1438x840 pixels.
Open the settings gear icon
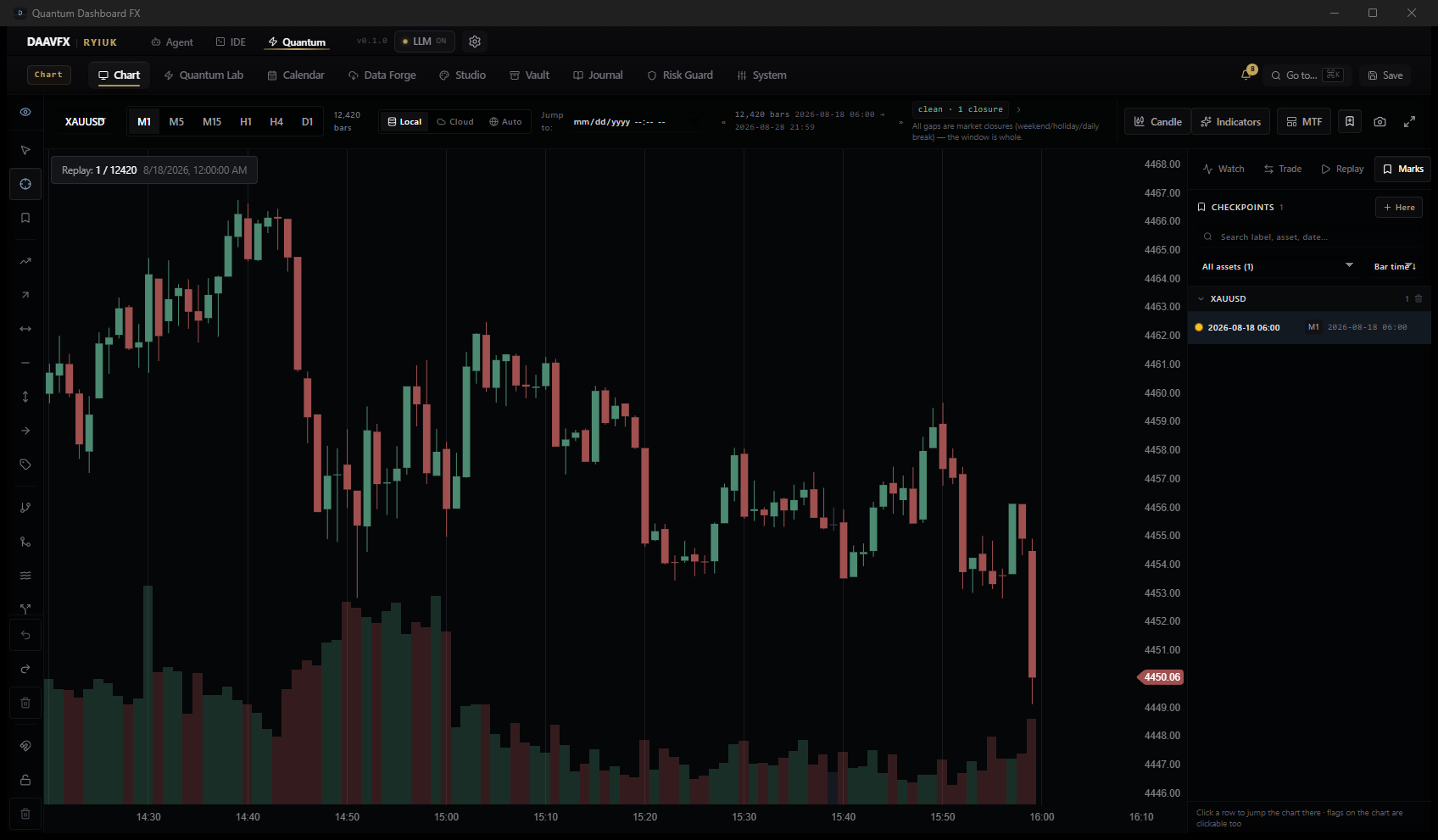475,42
